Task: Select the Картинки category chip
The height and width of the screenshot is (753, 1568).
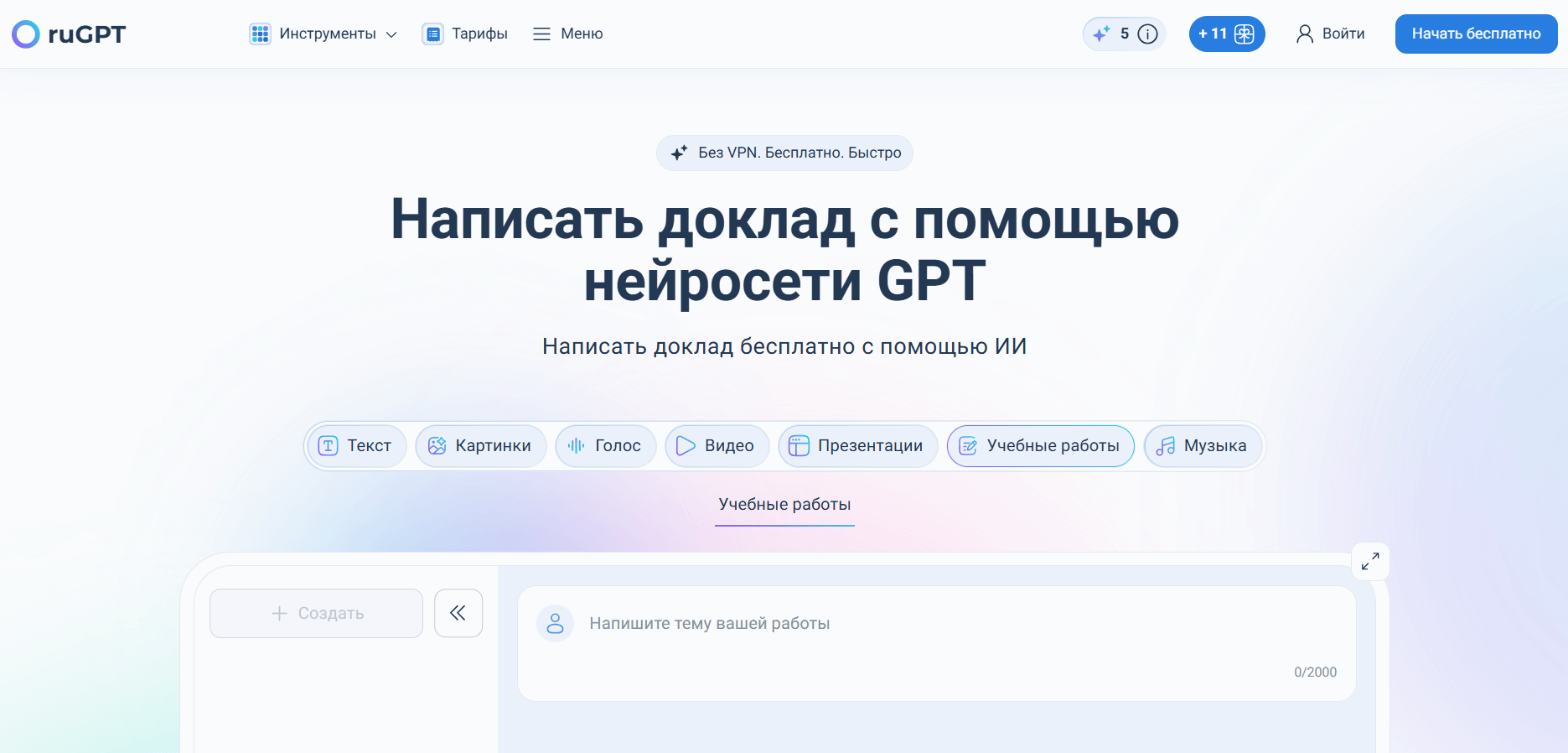Action: point(481,446)
